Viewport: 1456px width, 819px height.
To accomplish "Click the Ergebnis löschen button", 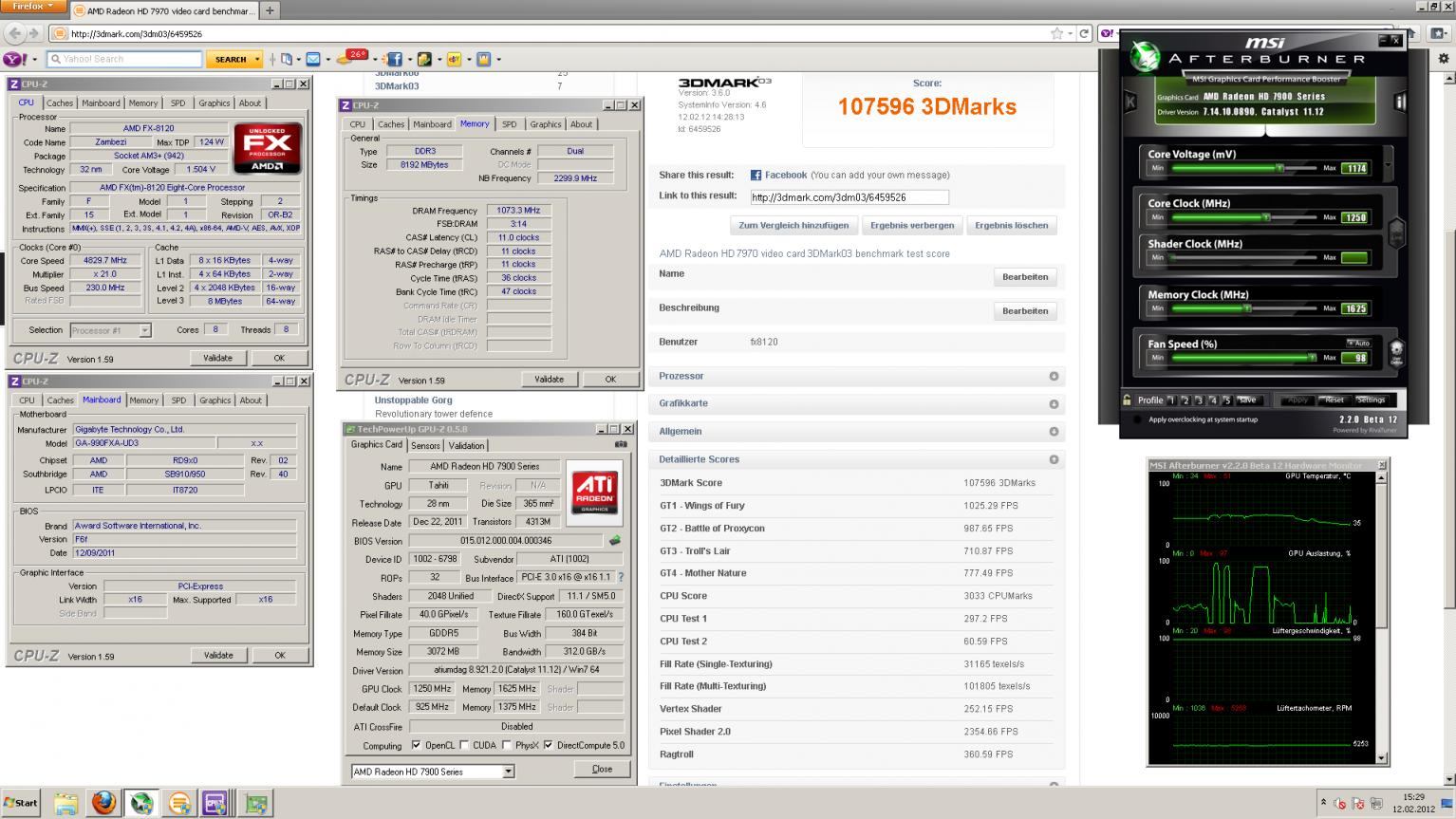I will 1012,225.
